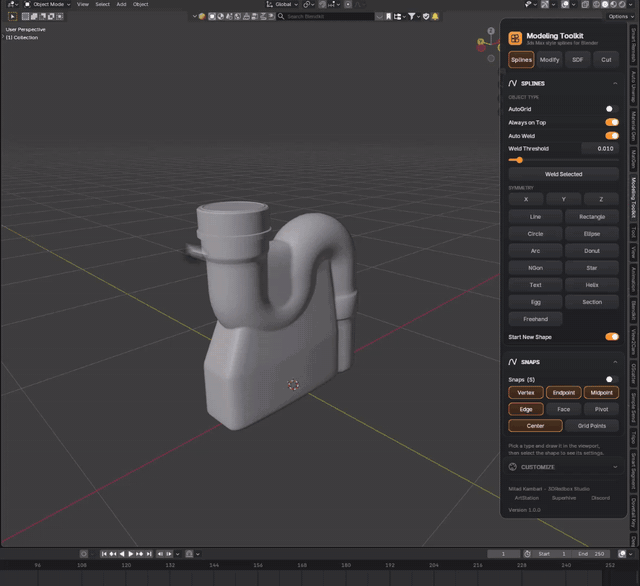Screen dimensions: 640x586
Task: Open the Object menu
Action: pyautogui.click(x=140, y=4)
